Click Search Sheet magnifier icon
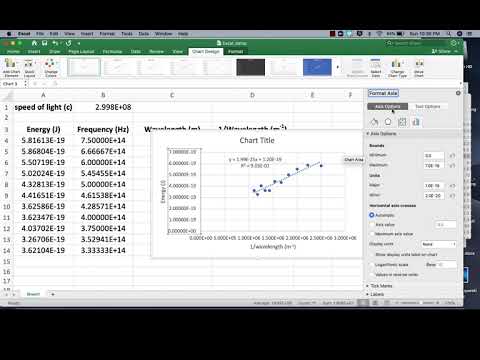 (389, 43)
